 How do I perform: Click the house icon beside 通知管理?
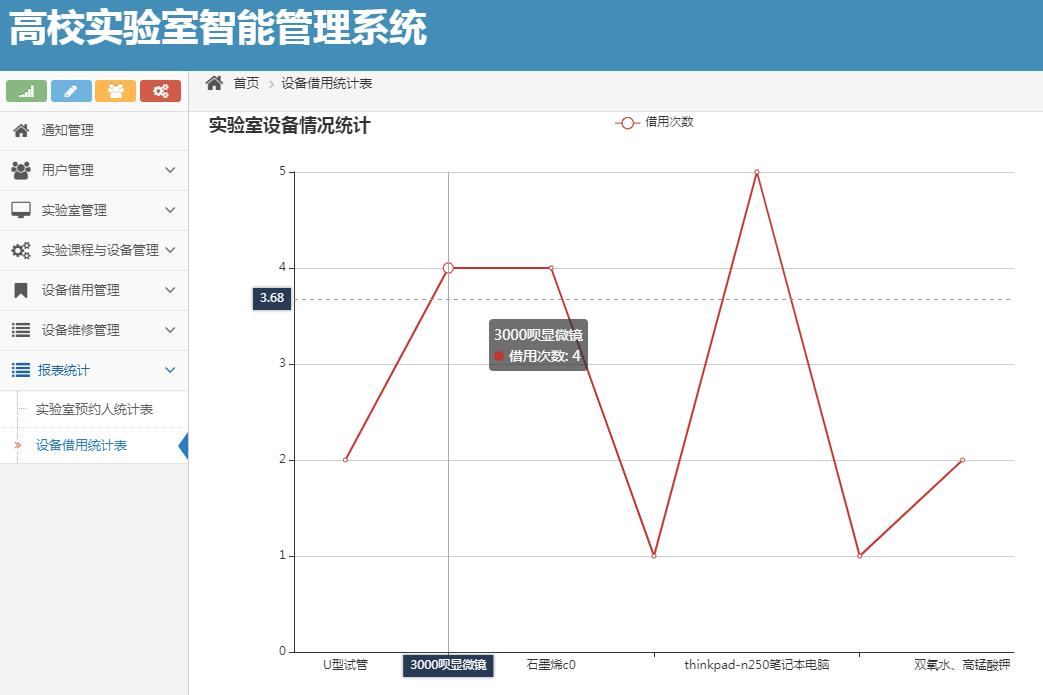coord(21,130)
